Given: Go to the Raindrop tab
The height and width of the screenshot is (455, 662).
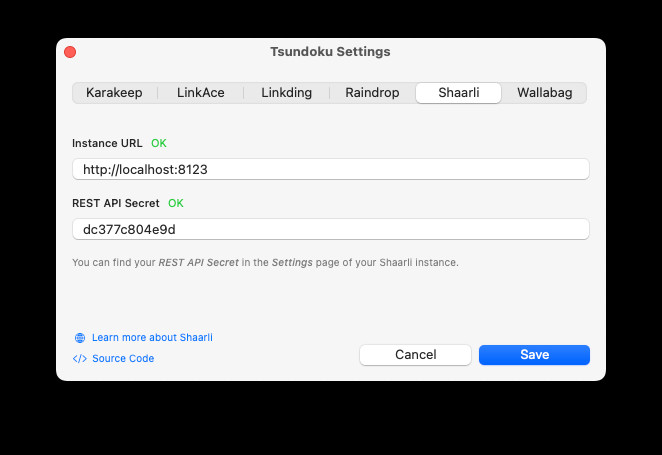Looking at the screenshot, I should point(372,93).
